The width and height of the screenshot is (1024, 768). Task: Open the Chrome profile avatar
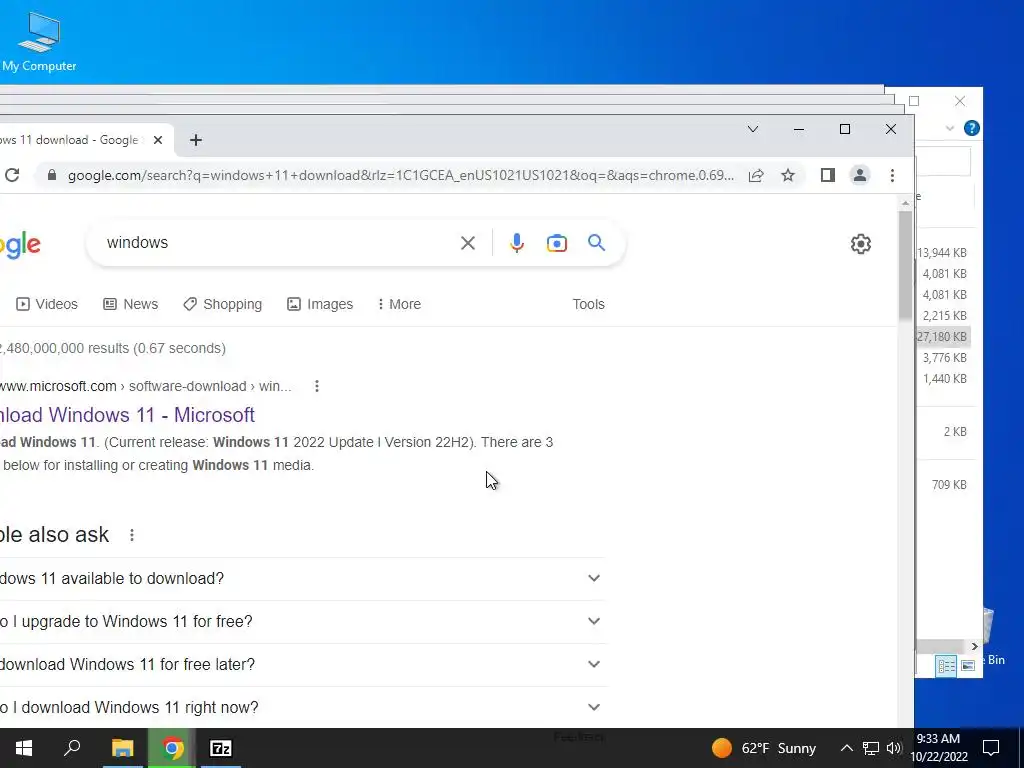859,175
